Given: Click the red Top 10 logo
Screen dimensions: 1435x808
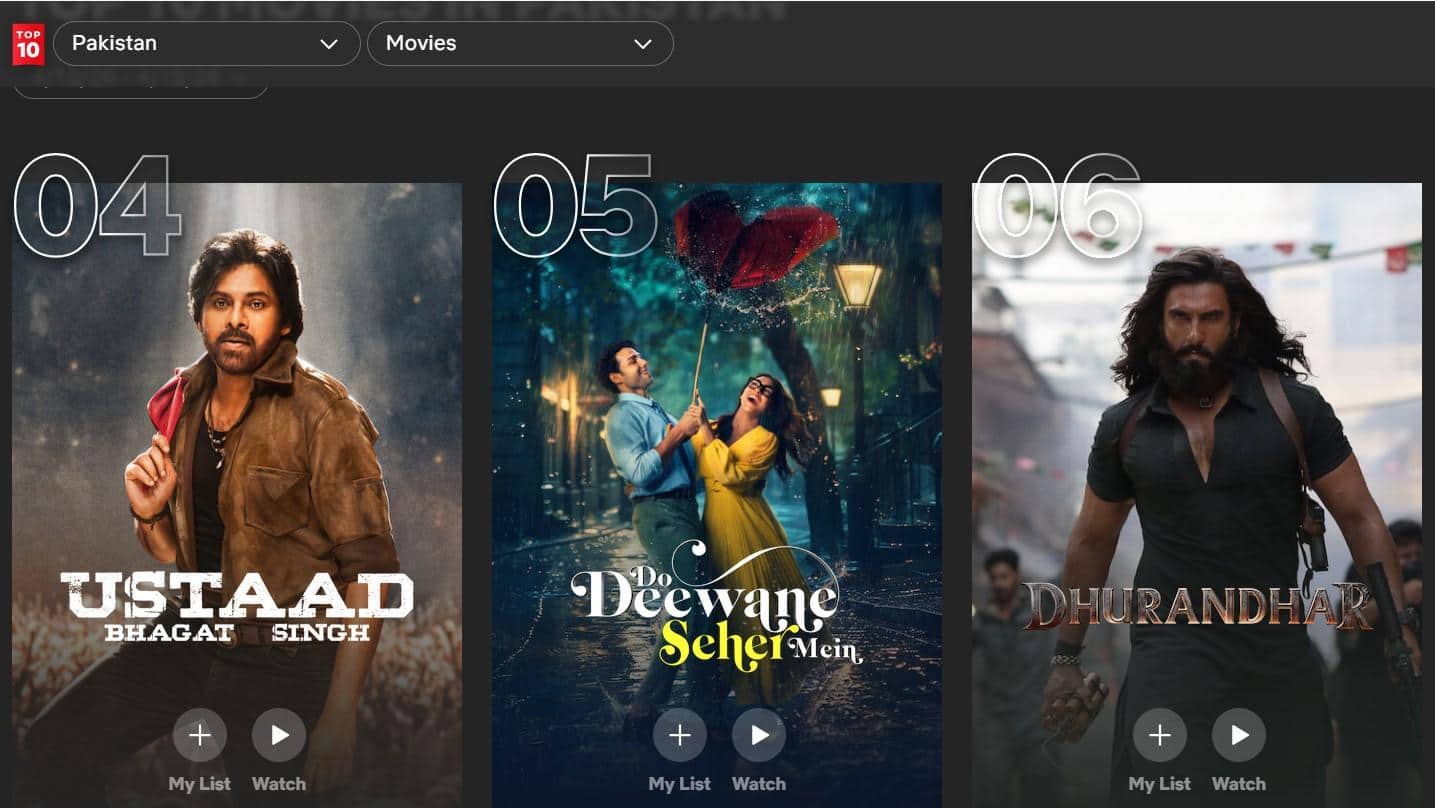Looking at the screenshot, I should click(x=28, y=44).
